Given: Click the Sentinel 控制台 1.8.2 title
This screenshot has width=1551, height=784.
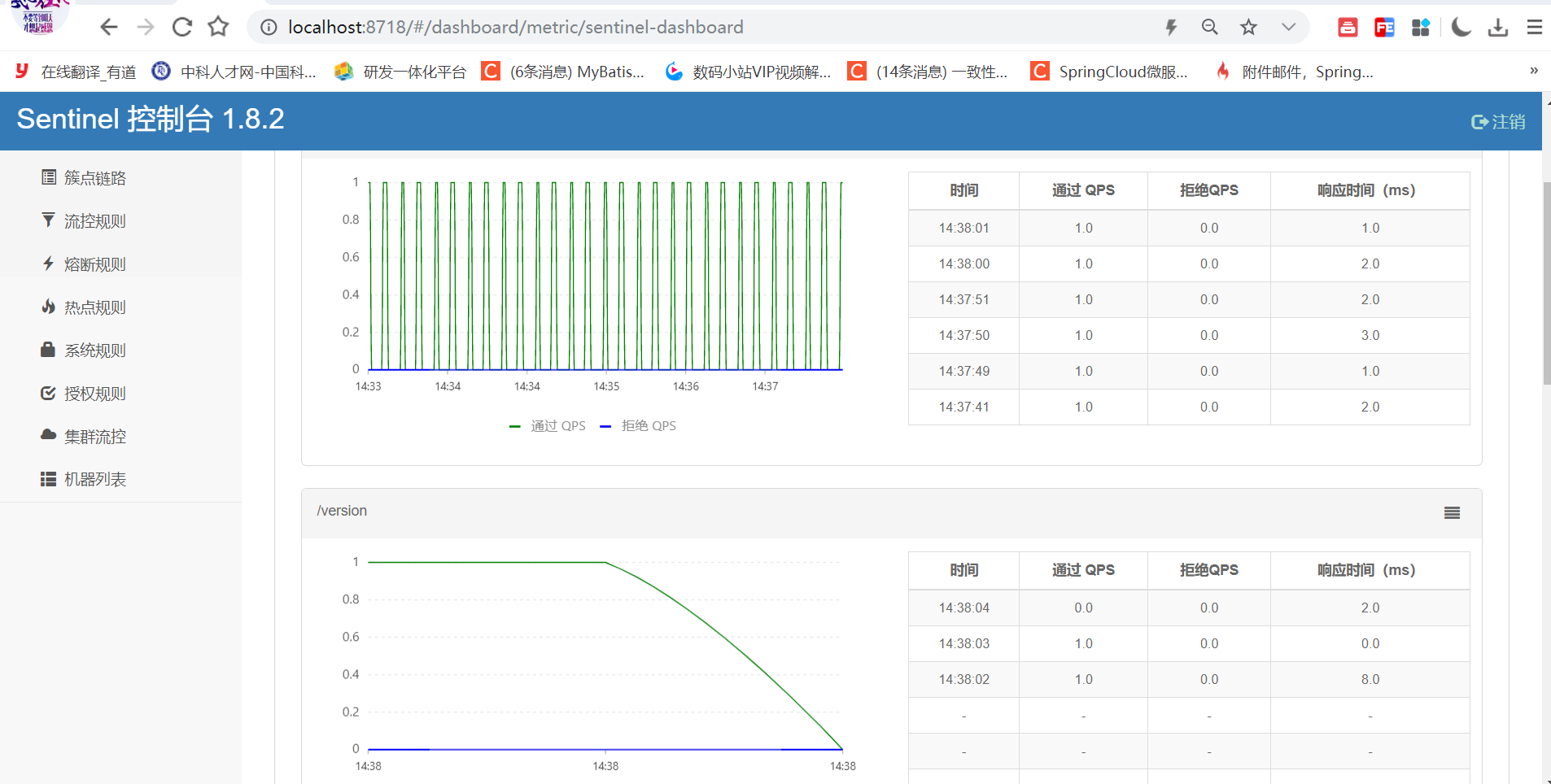Looking at the screenshot, I should coord(151,119).
